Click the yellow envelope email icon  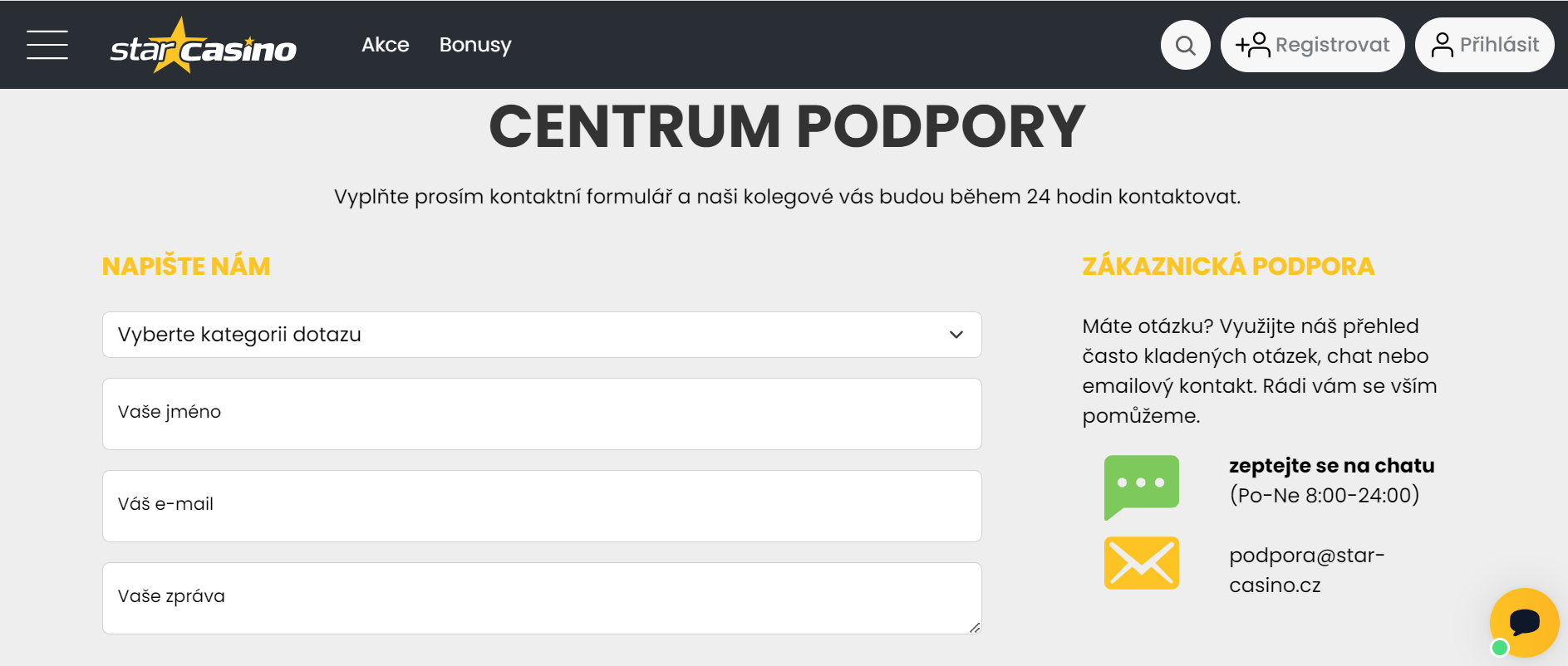(1142, 563)
